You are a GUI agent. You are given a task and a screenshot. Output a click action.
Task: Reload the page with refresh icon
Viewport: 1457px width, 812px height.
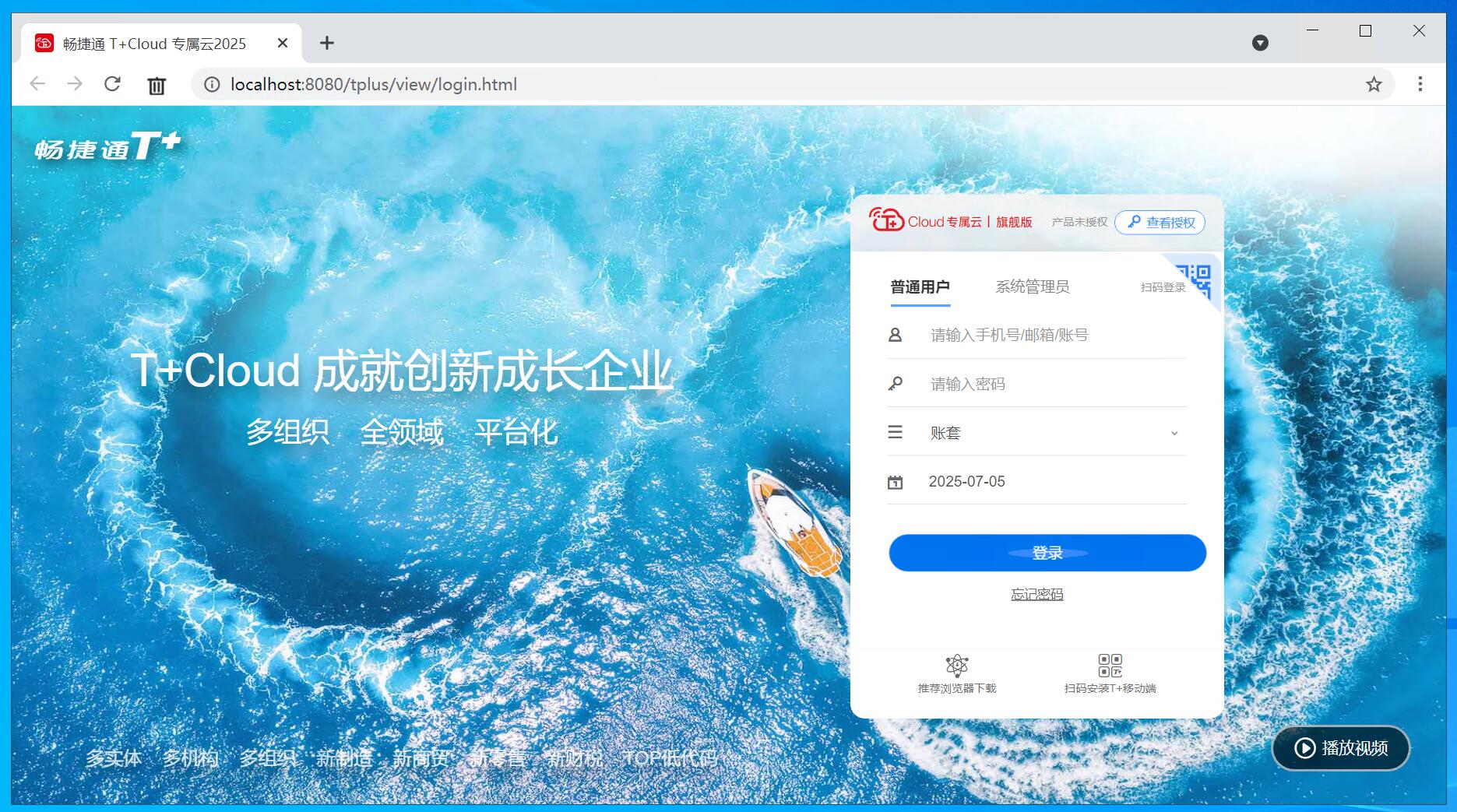tap(113, 84)
